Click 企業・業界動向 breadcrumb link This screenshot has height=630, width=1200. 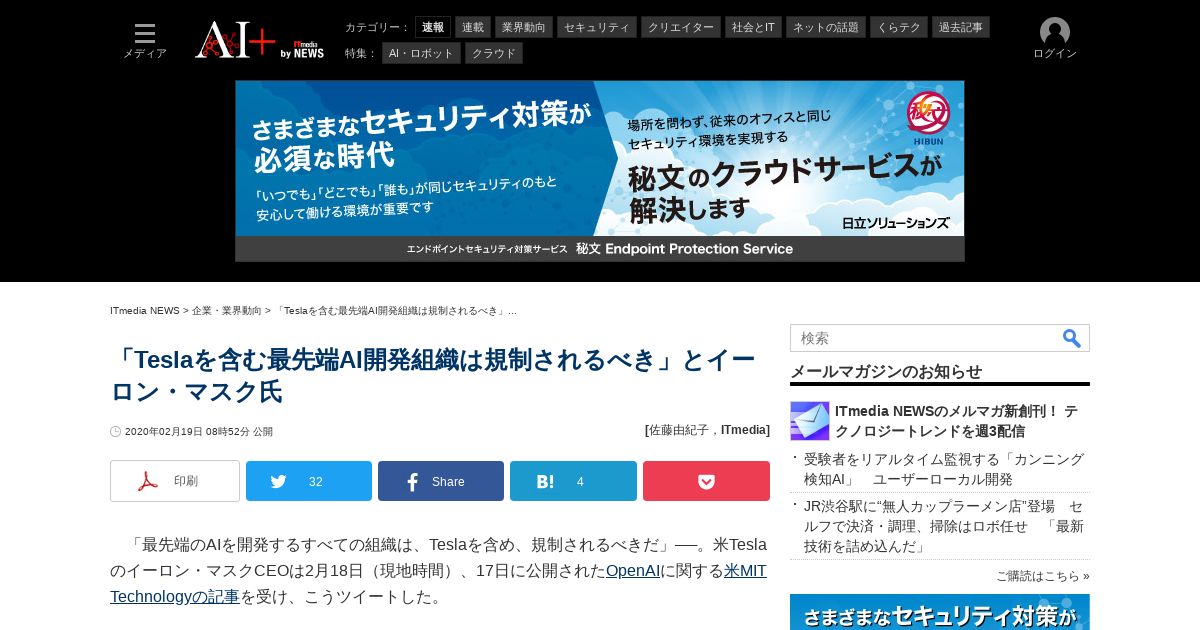click(227, 311)
